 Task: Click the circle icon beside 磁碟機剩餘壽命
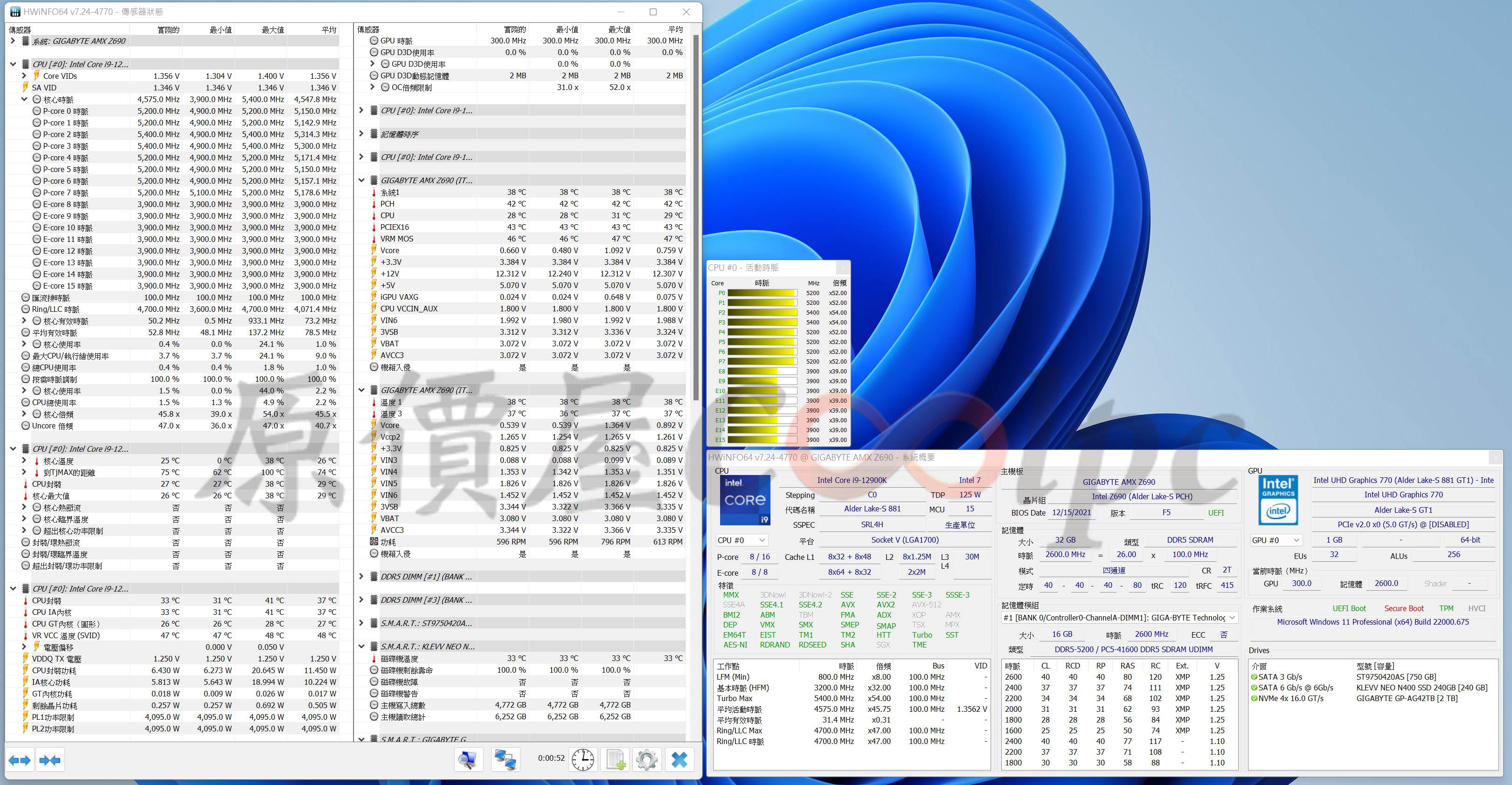coord(374,670)
